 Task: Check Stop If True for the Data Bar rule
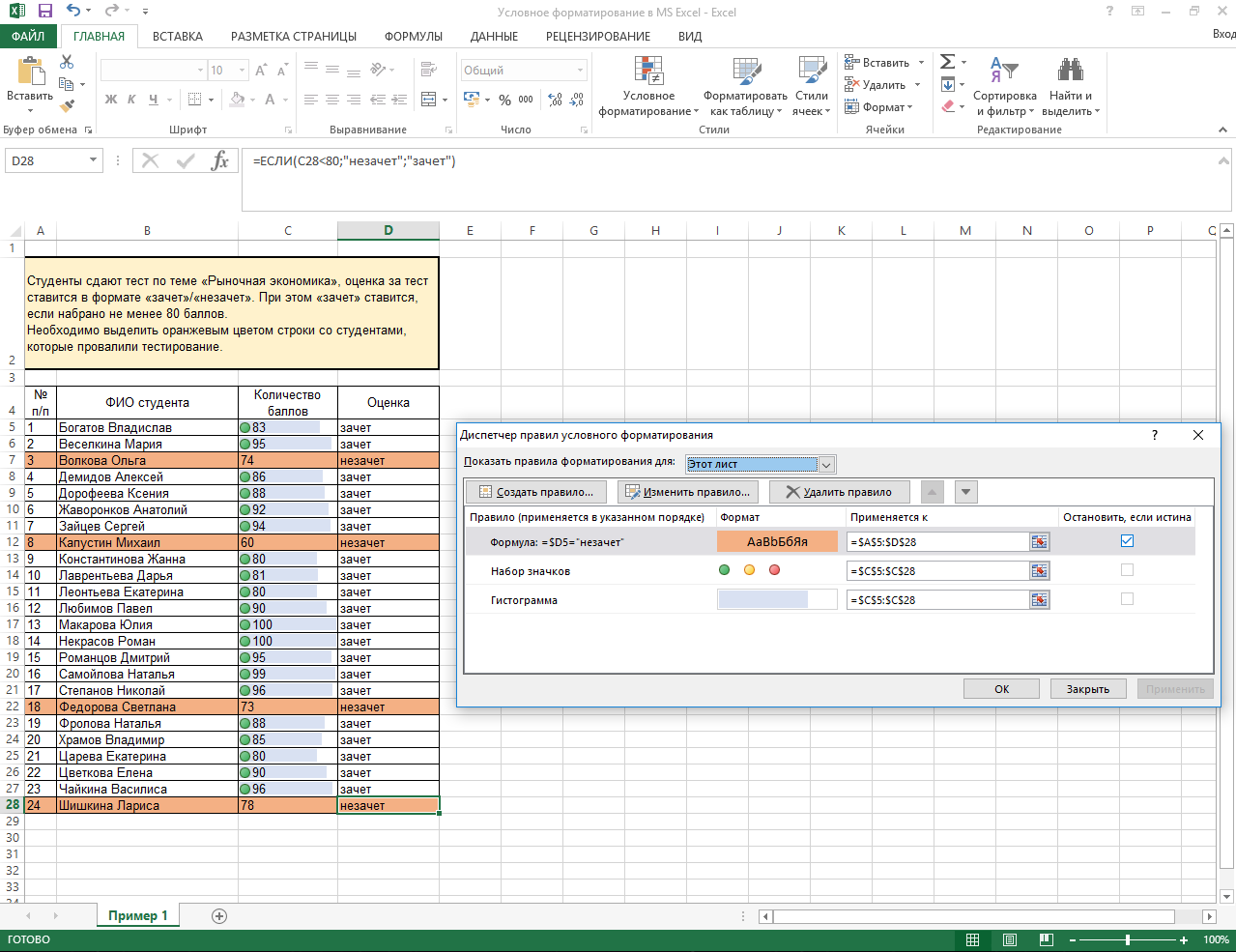point(1127,599)
